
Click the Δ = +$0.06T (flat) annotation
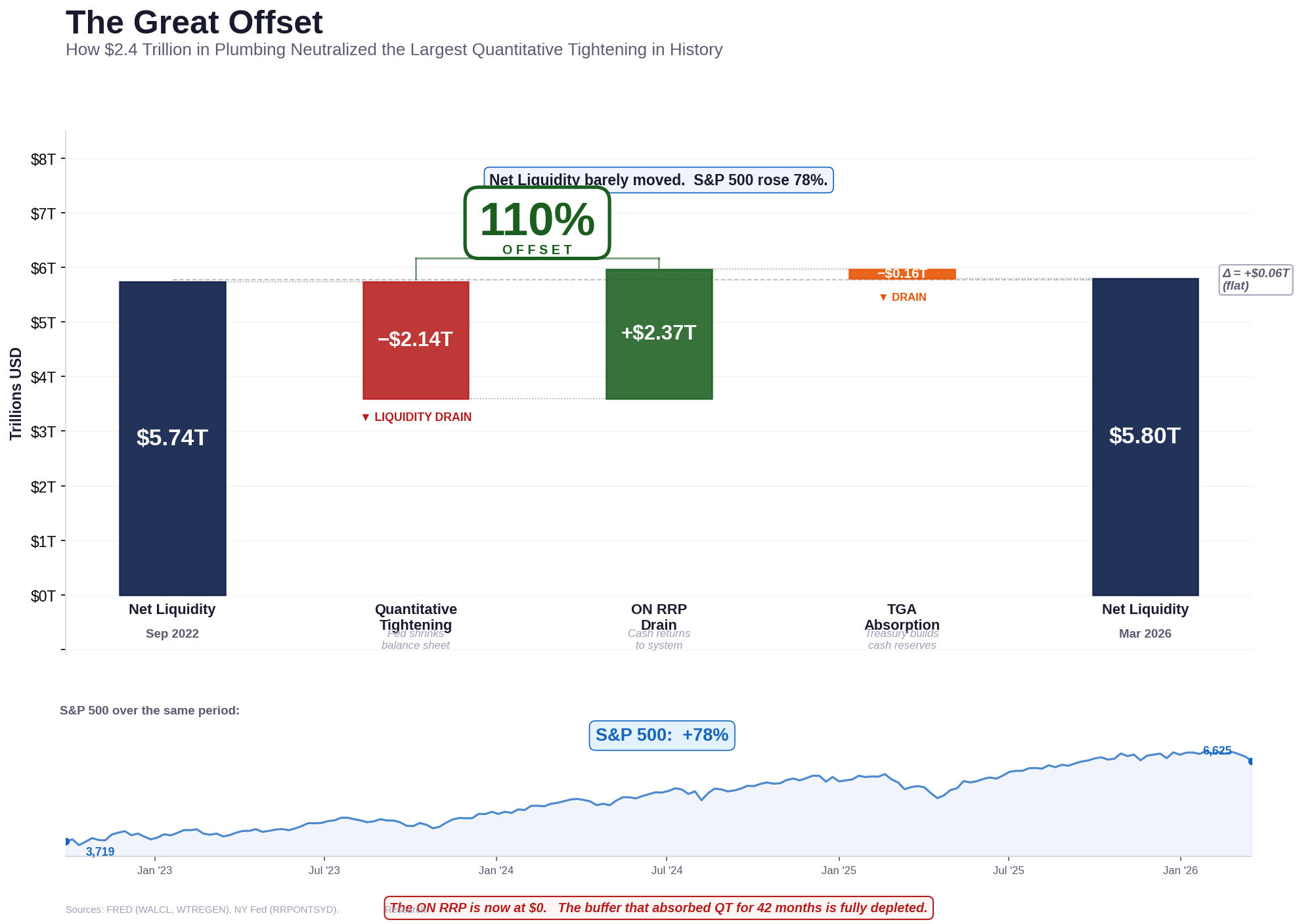[1255, 278]
